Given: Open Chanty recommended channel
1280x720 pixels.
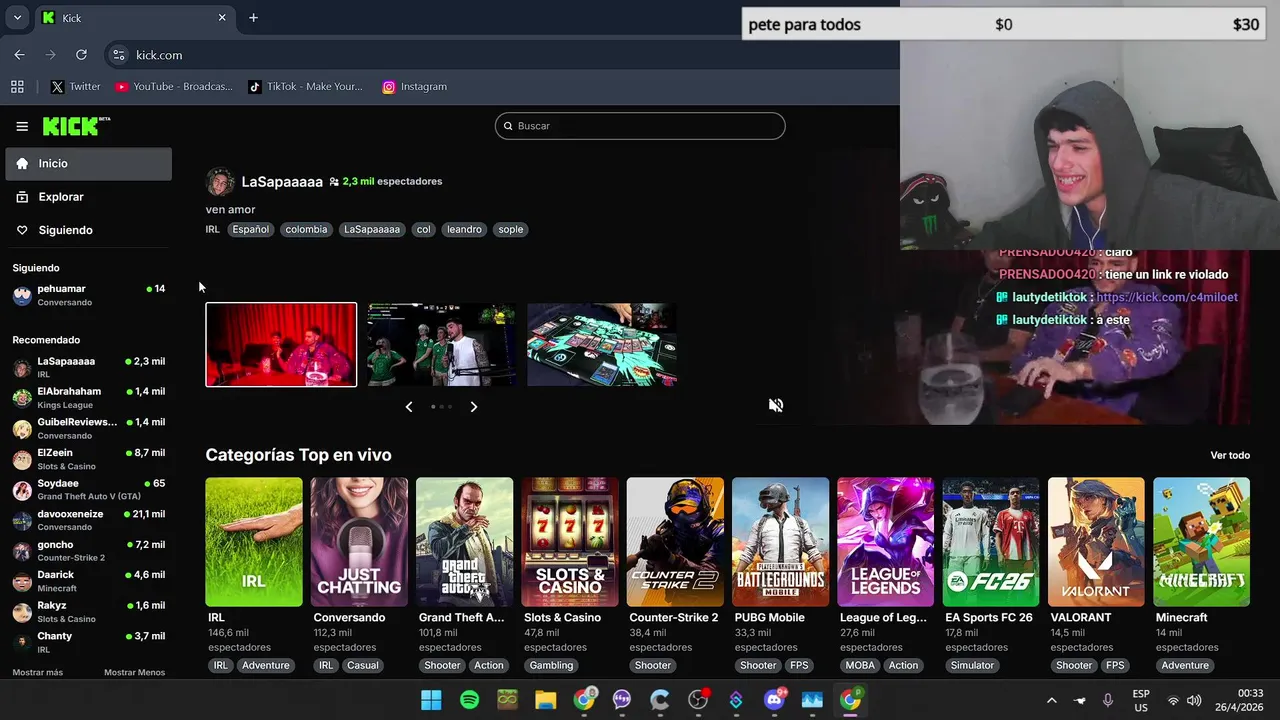Looking at the screenshot, I should click(89, 642).
